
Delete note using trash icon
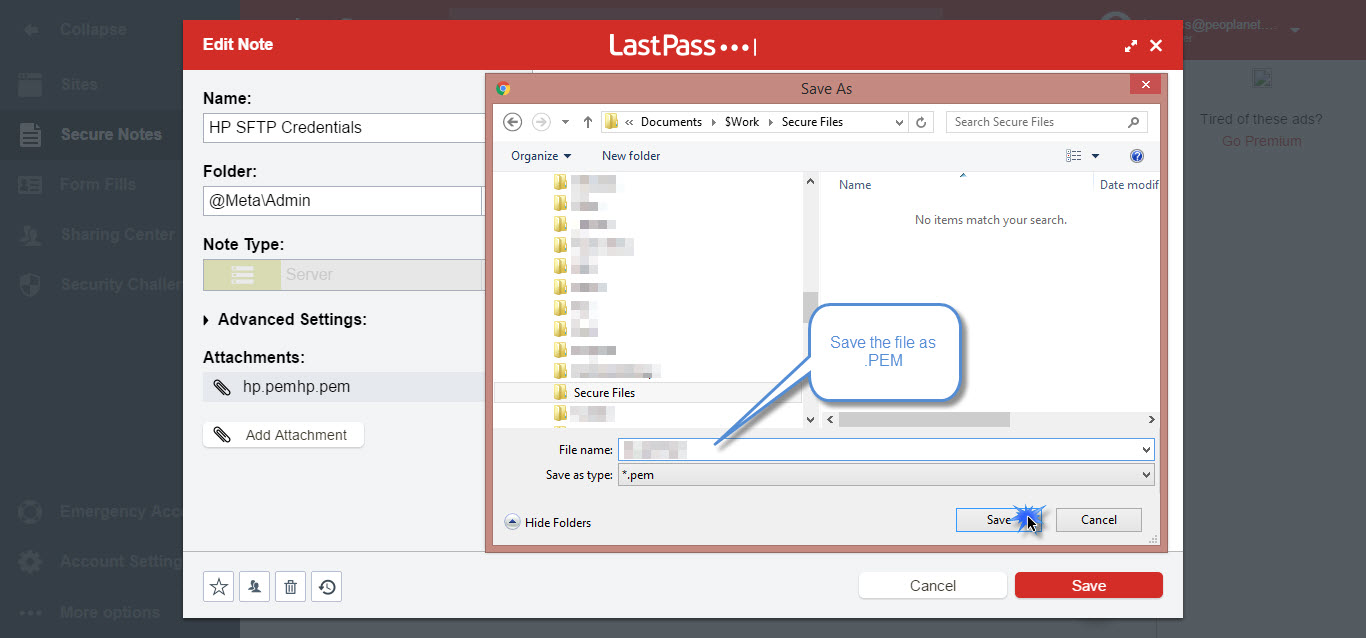290,587
